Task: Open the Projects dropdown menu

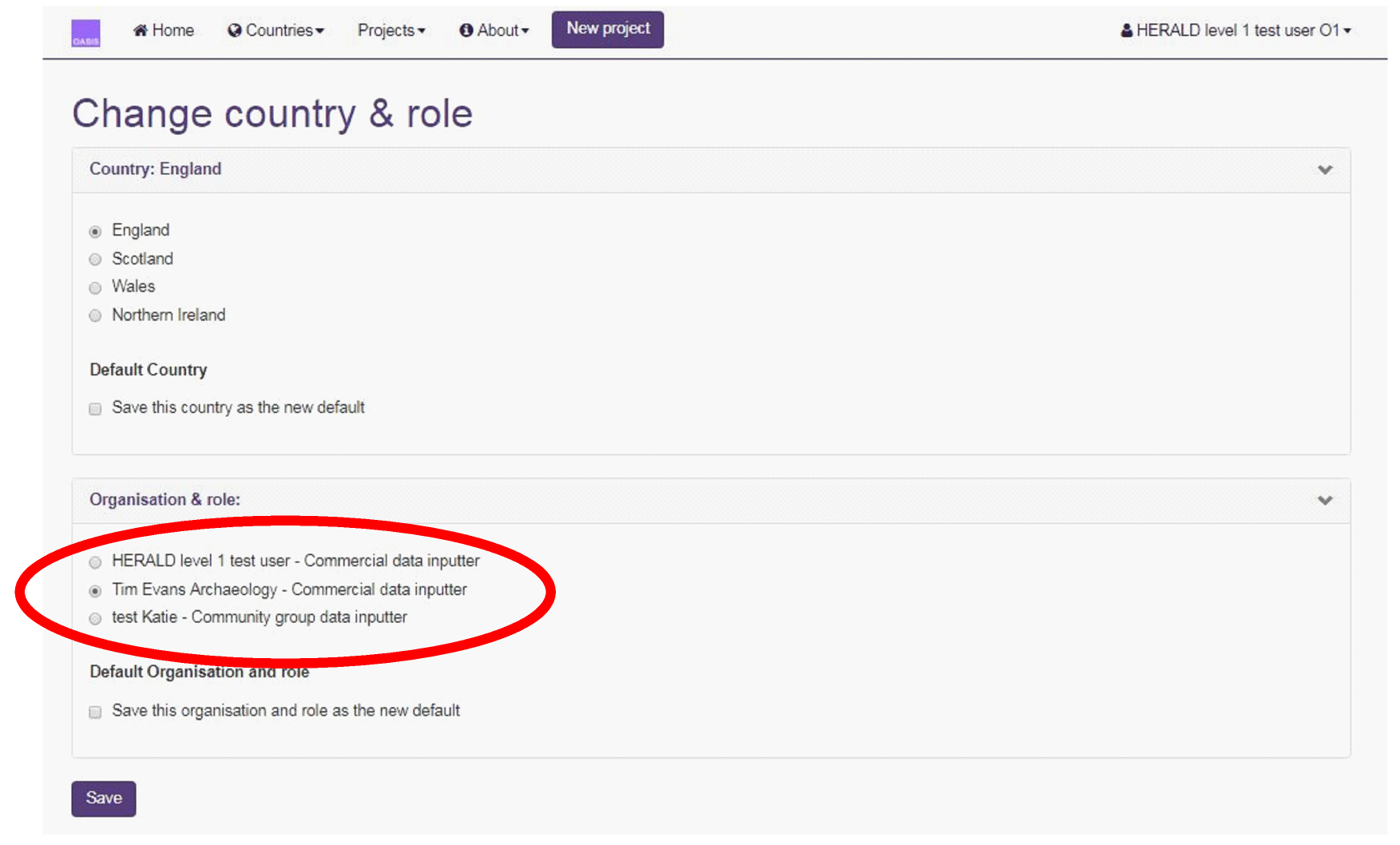Action: click(x=391, y=30)
